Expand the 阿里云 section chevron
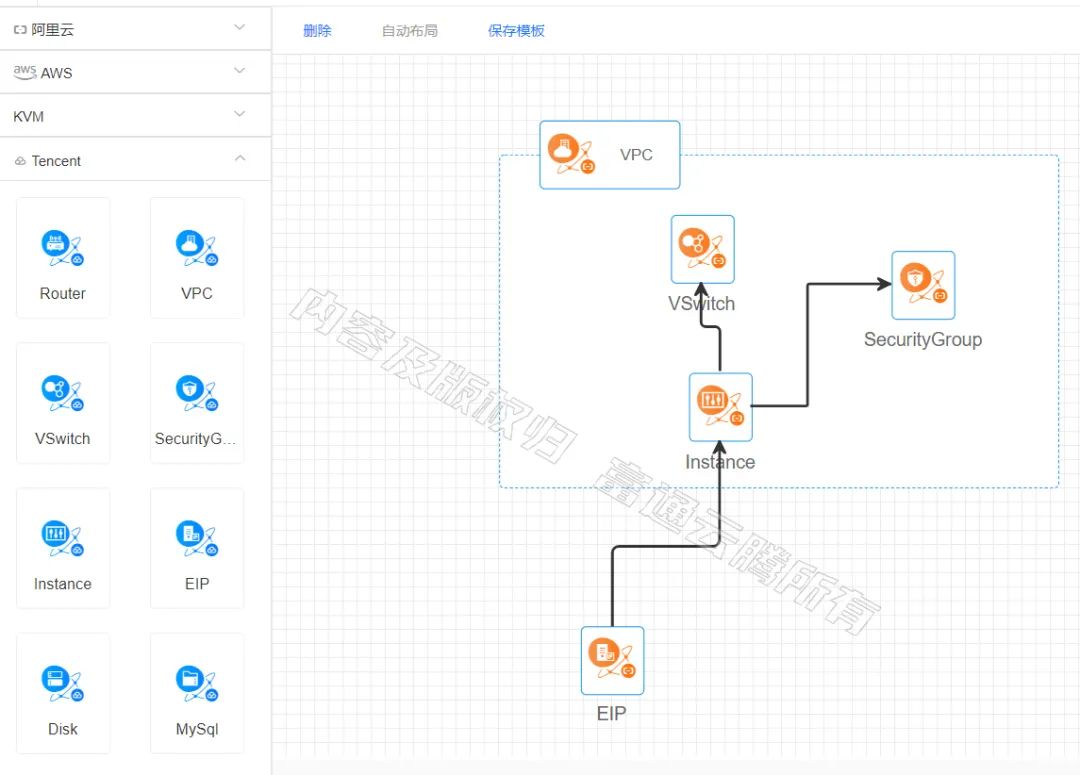The width and height of the screenshot is (1080, 775). pyautogui.click(x=240, y=28)
